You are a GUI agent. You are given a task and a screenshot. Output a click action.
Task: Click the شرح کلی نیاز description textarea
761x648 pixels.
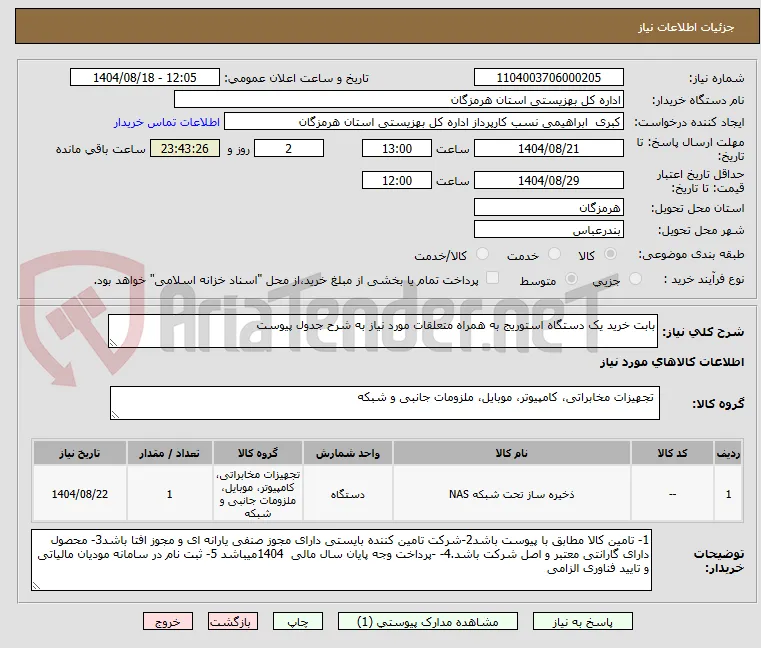[x=383, y=331]
